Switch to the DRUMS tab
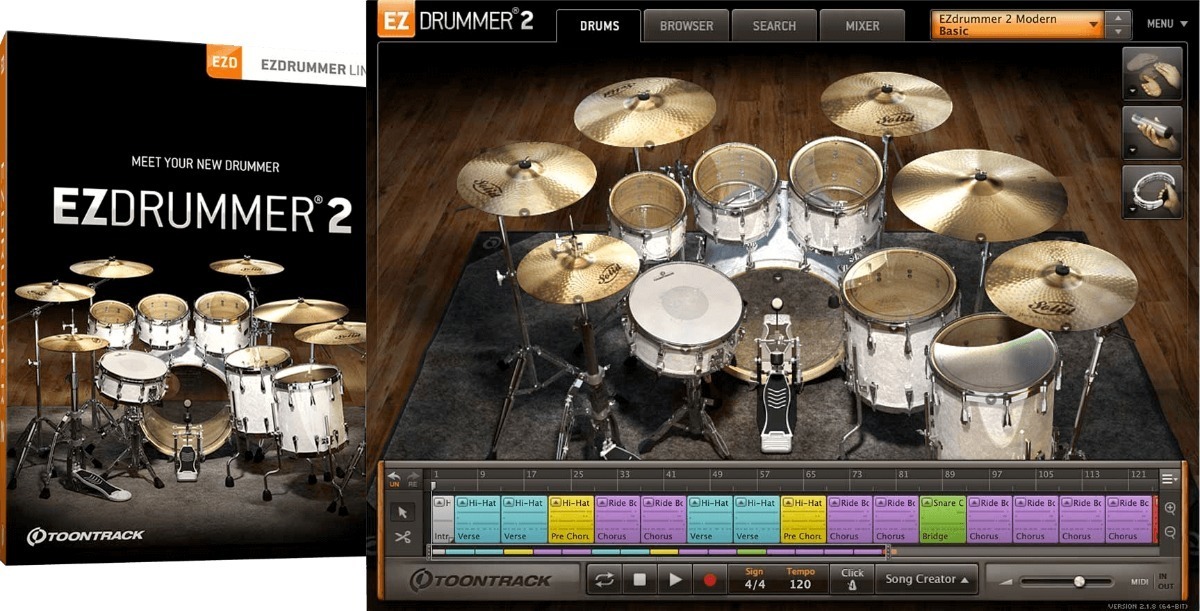This screenshot has height=611, width=1200. click(599, 26)
